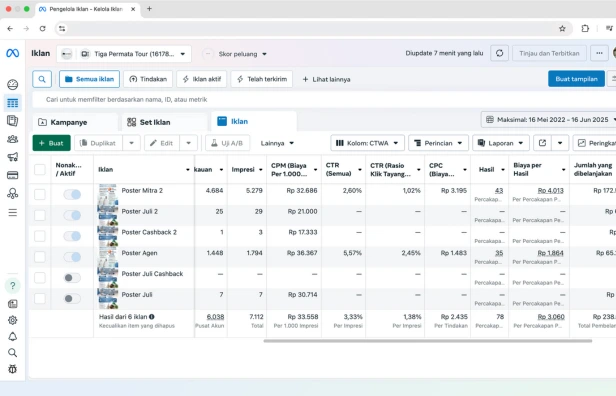The height and width of the screenshot is (396, 616).
Task: Open the help question mark icon
Action: [x=13, y=286]
